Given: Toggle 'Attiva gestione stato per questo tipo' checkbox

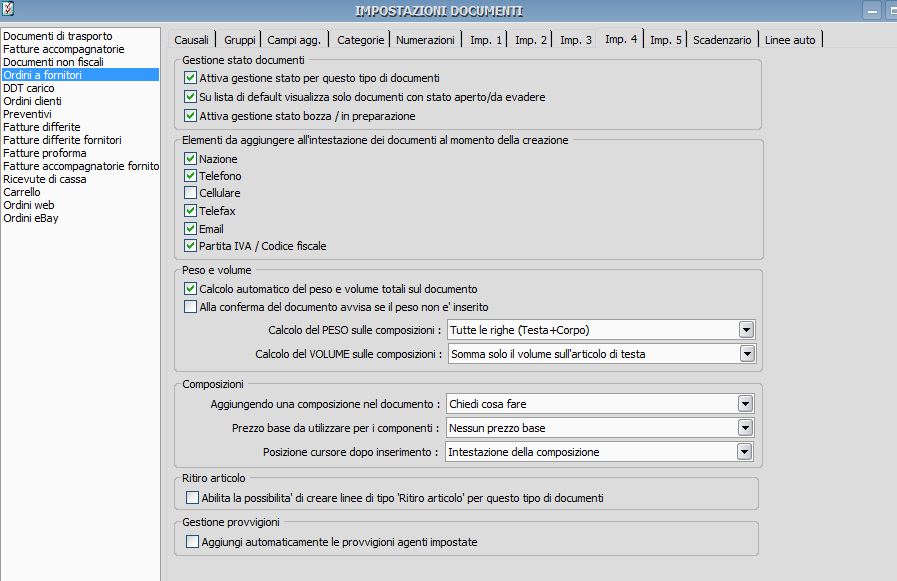Looking at the screenshot, I should 190,77.
